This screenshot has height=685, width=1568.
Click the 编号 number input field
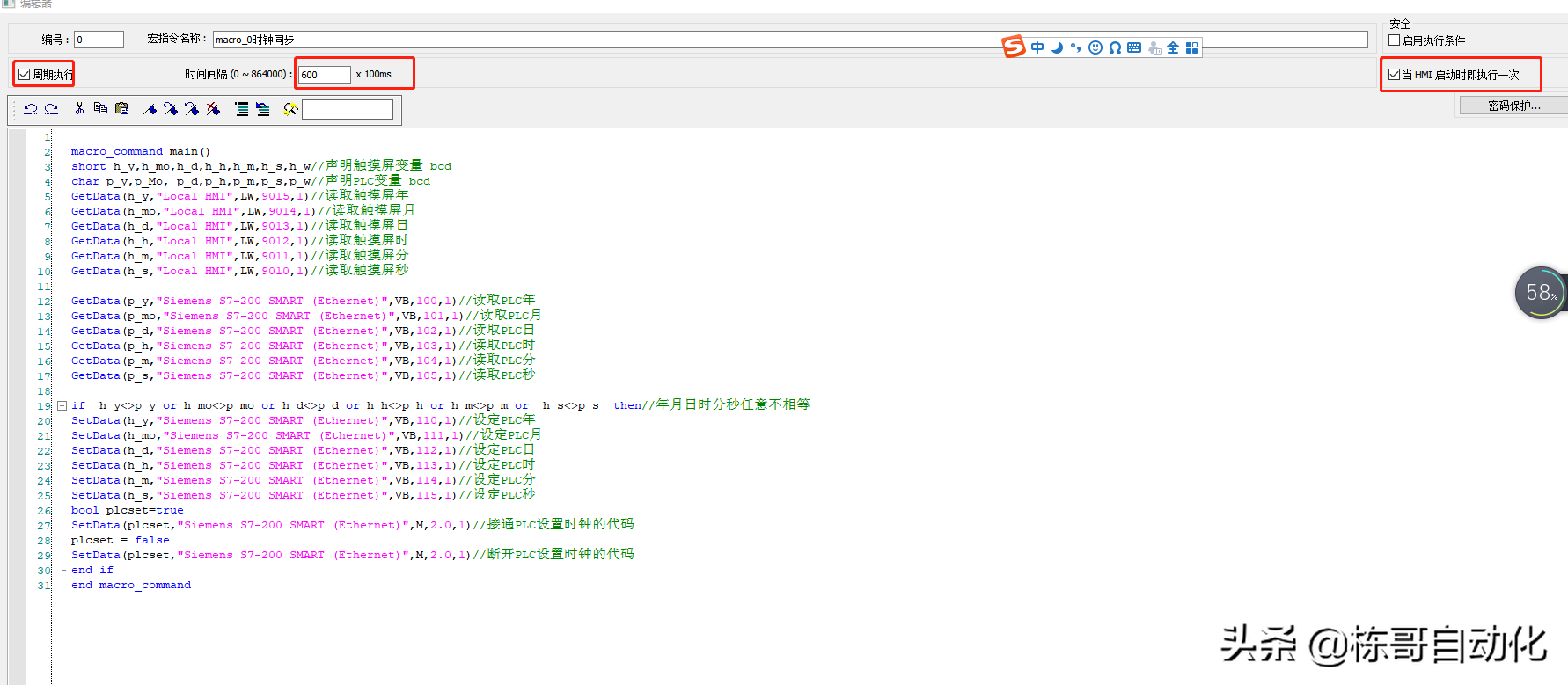[99, 40]
